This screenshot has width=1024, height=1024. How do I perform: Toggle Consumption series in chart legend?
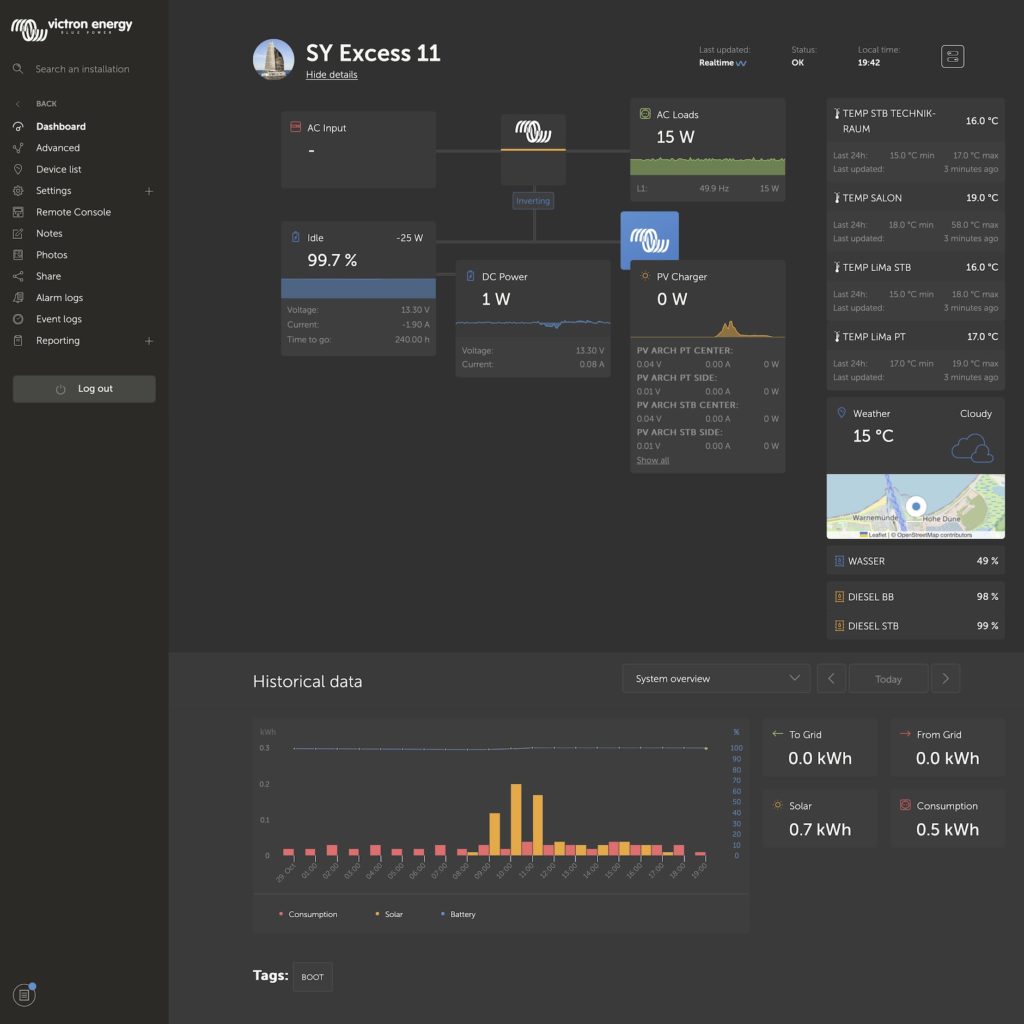(x=308, y=914)
